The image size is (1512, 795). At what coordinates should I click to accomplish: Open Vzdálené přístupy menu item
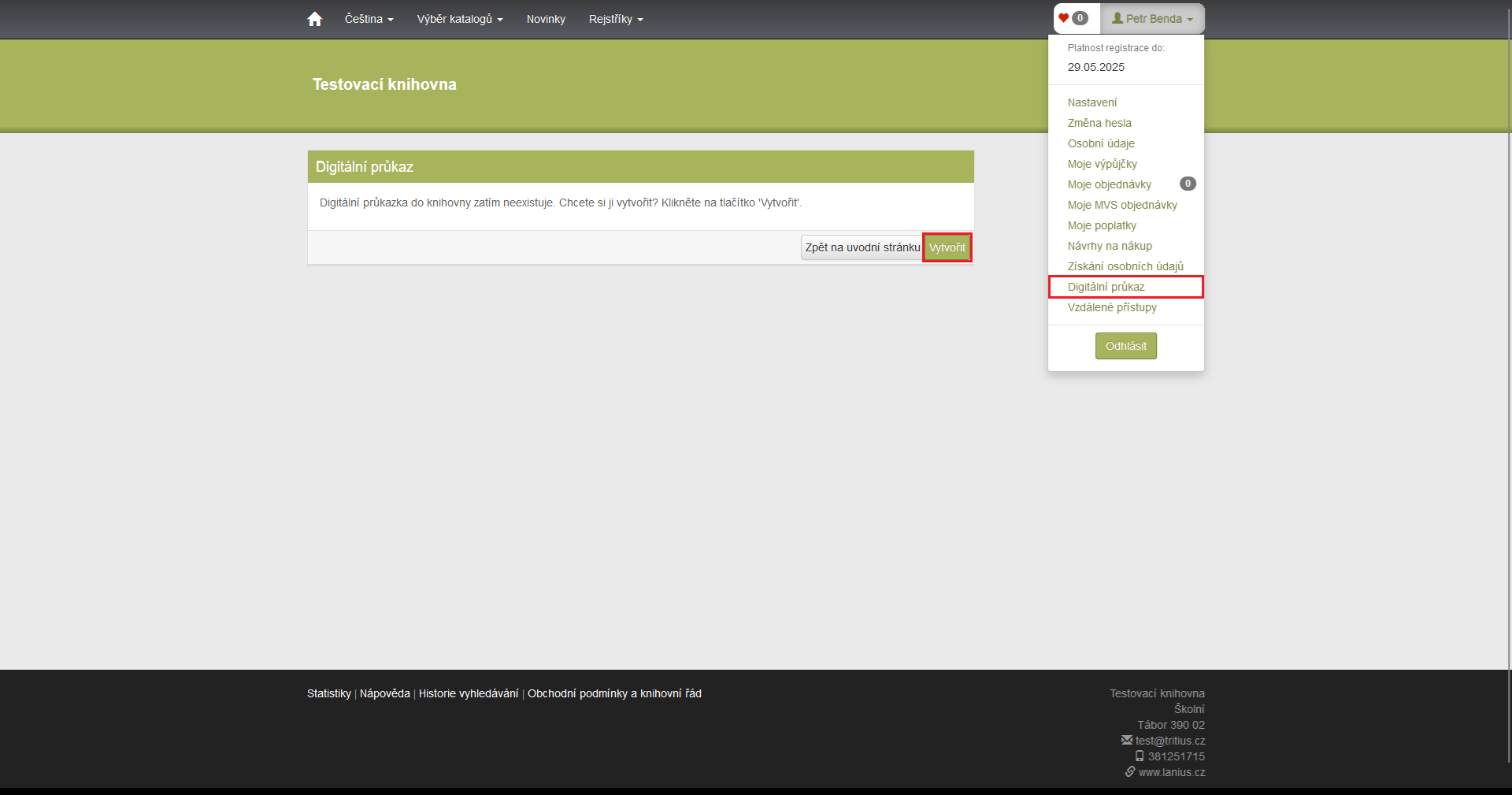pos(1112,307)
